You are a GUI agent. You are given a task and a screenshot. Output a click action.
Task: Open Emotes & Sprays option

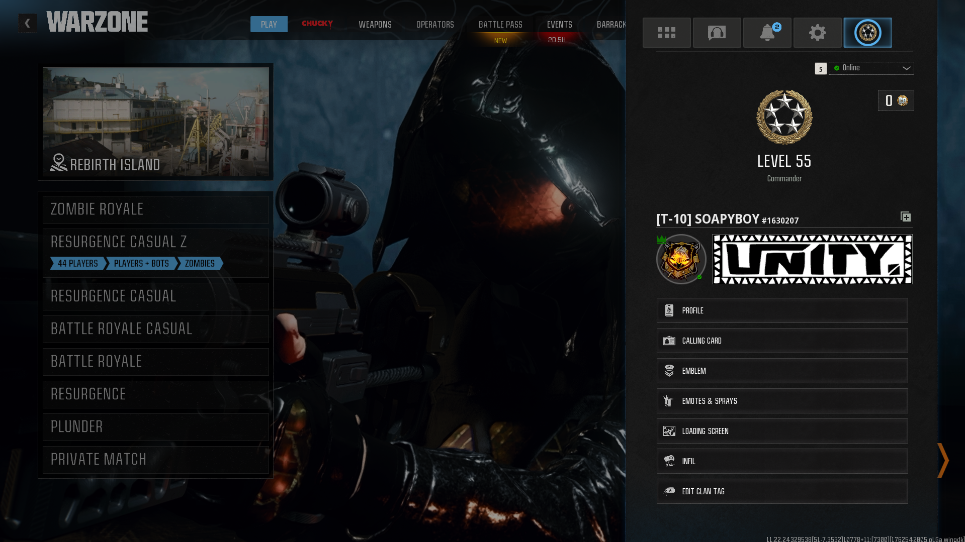pos(782,401)
